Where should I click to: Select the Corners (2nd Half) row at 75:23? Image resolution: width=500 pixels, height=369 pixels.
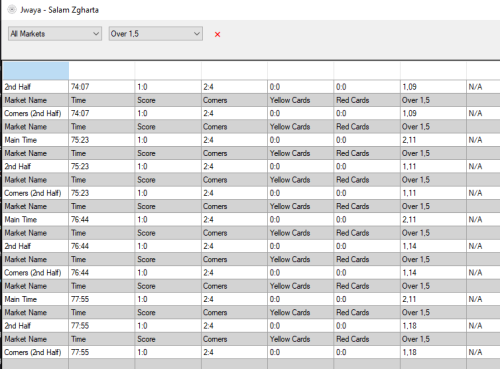(x=251, y=193)
